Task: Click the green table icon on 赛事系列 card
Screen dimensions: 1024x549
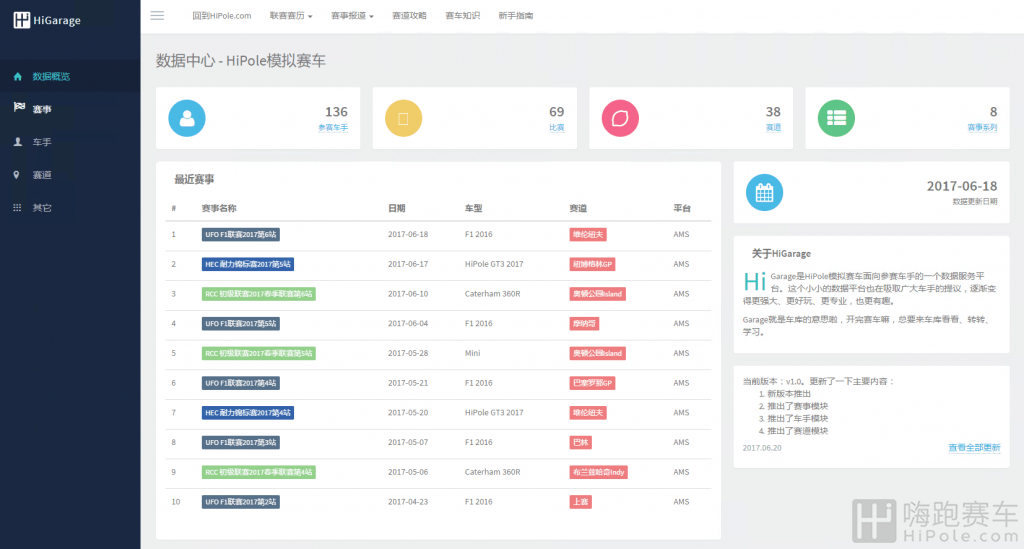Action: (x=836, y=118)
